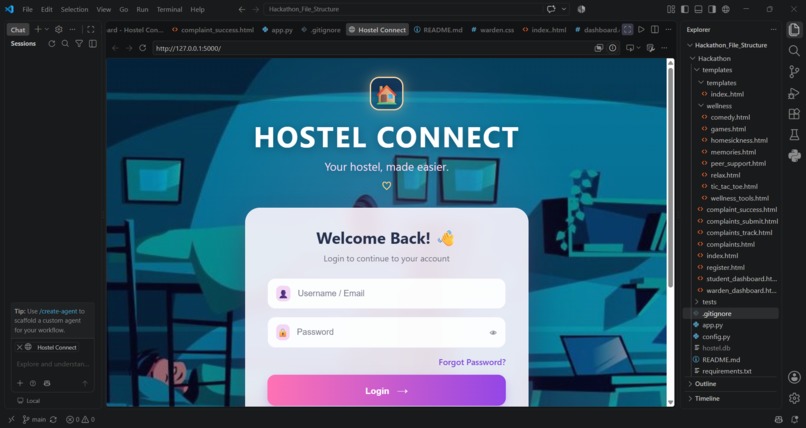Image resolution: width=806 pixels, height=428 pixels.
Task: Open the browser preview device dropdown
Action: pyautogui.click(x=638, y=48)
